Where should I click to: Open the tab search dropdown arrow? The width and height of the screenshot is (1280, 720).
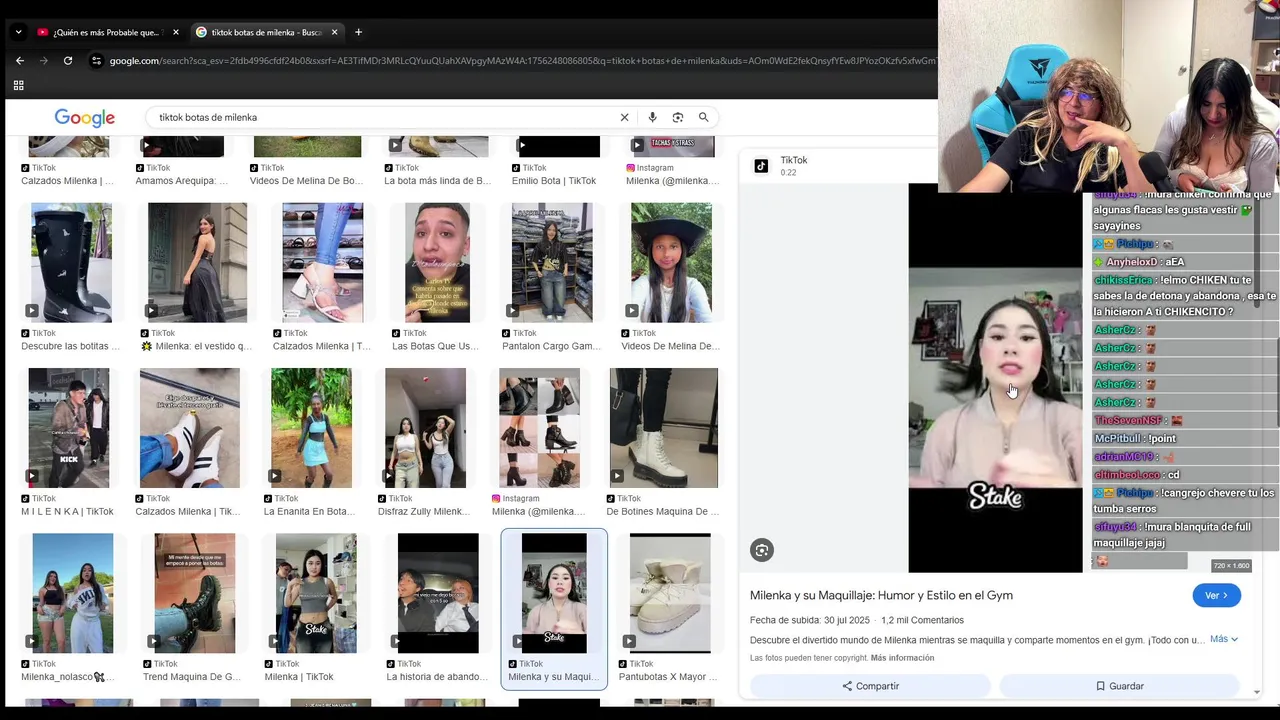[18, 32]
